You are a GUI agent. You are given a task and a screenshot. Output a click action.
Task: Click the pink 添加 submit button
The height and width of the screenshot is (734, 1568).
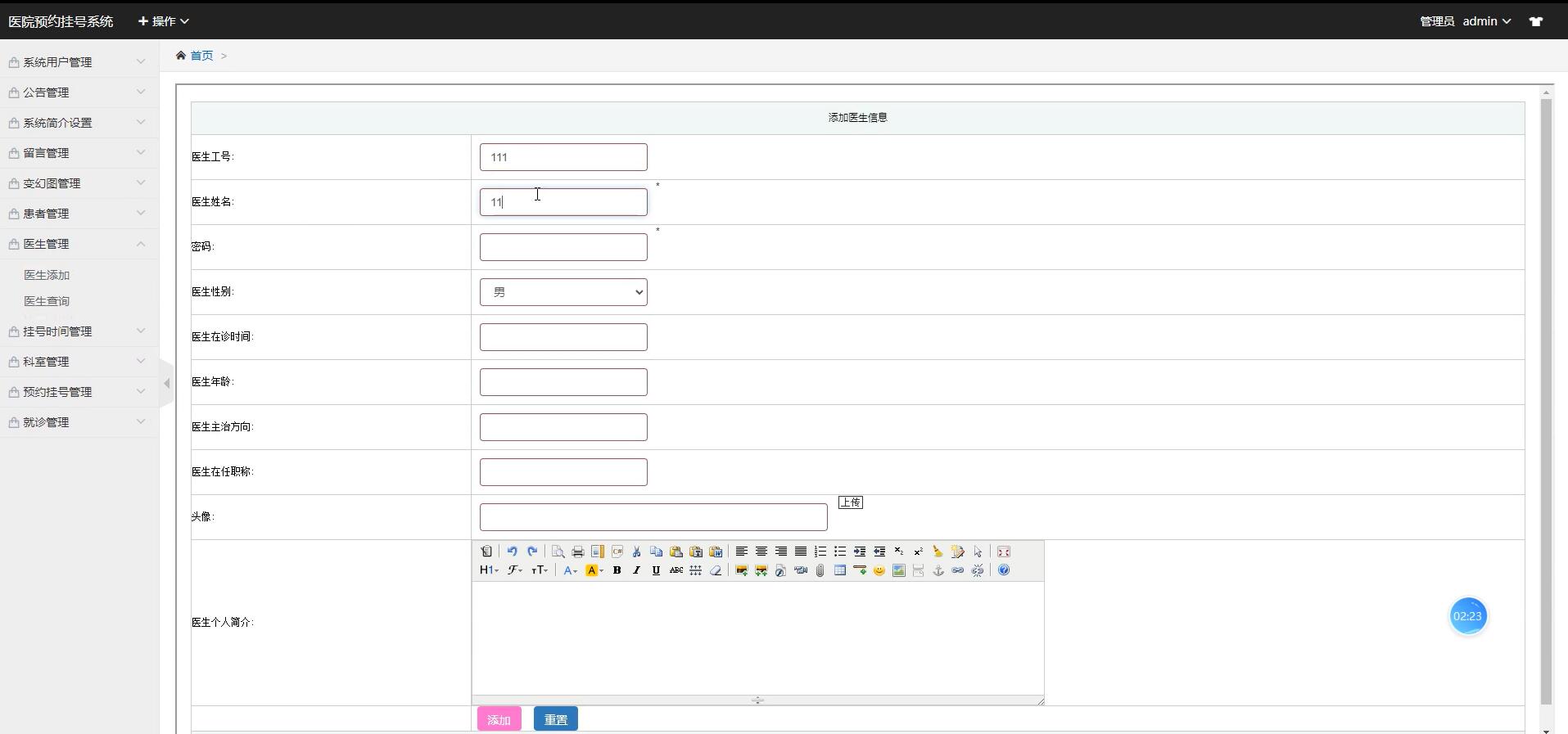(499, 719)
